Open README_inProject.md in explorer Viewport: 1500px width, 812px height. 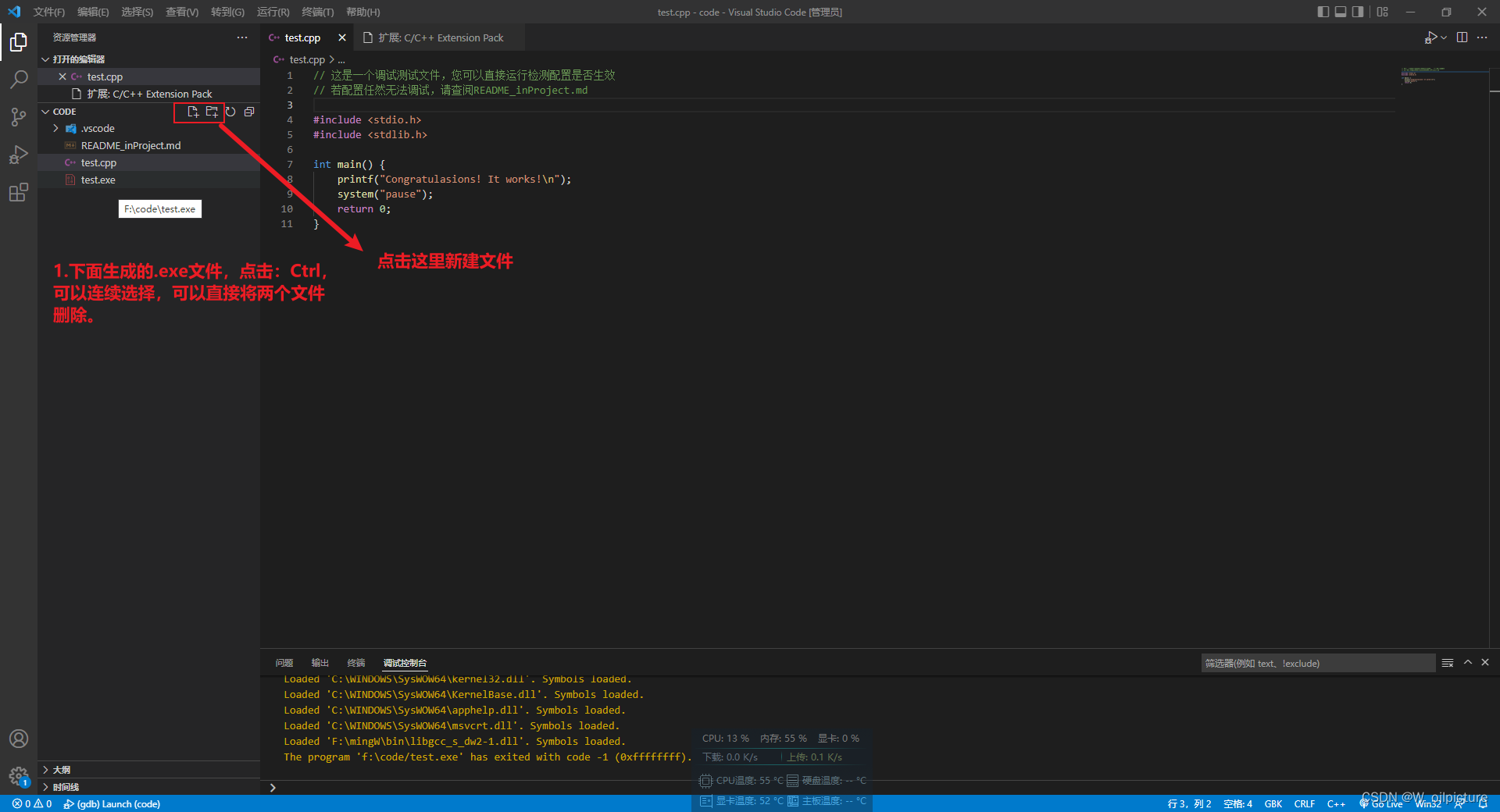(148, 145)
